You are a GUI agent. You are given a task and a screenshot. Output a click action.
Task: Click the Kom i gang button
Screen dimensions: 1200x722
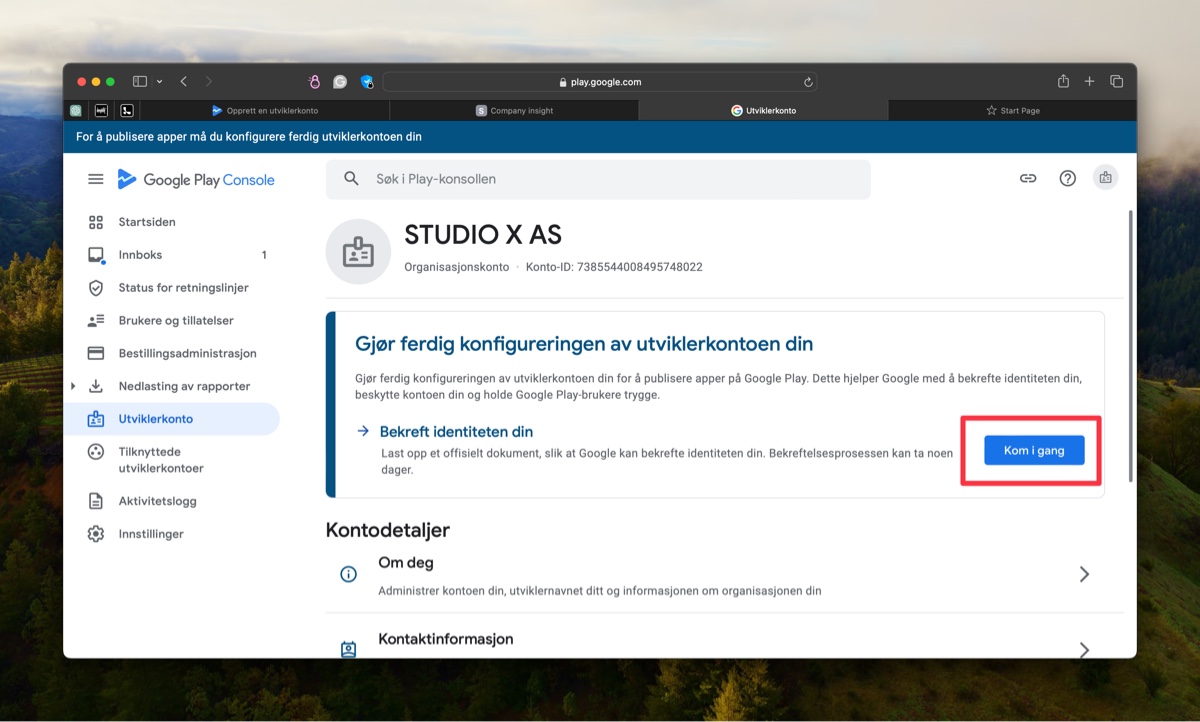click(1034, 451)
